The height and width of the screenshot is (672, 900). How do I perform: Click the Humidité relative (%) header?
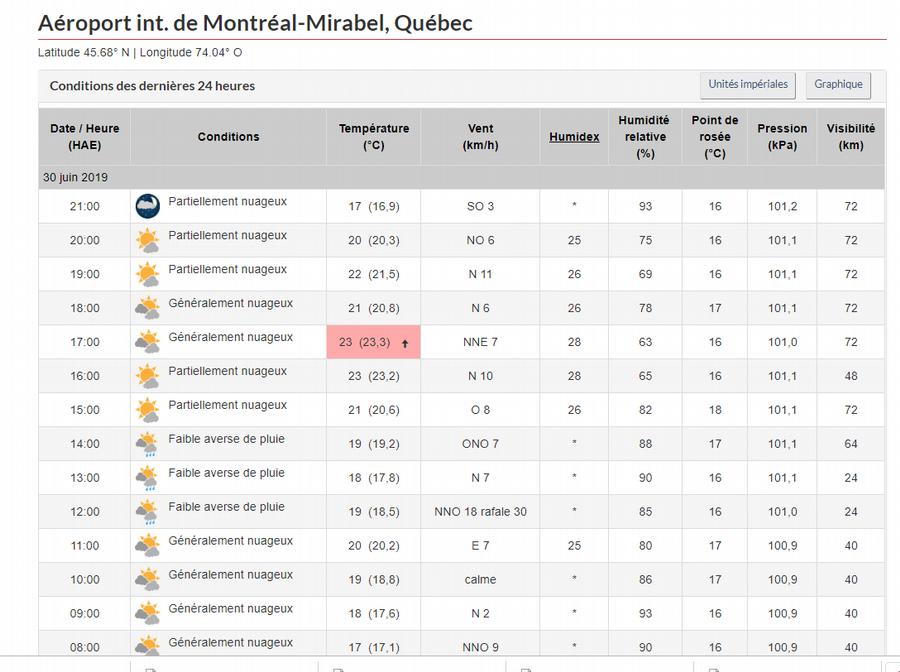645,137
